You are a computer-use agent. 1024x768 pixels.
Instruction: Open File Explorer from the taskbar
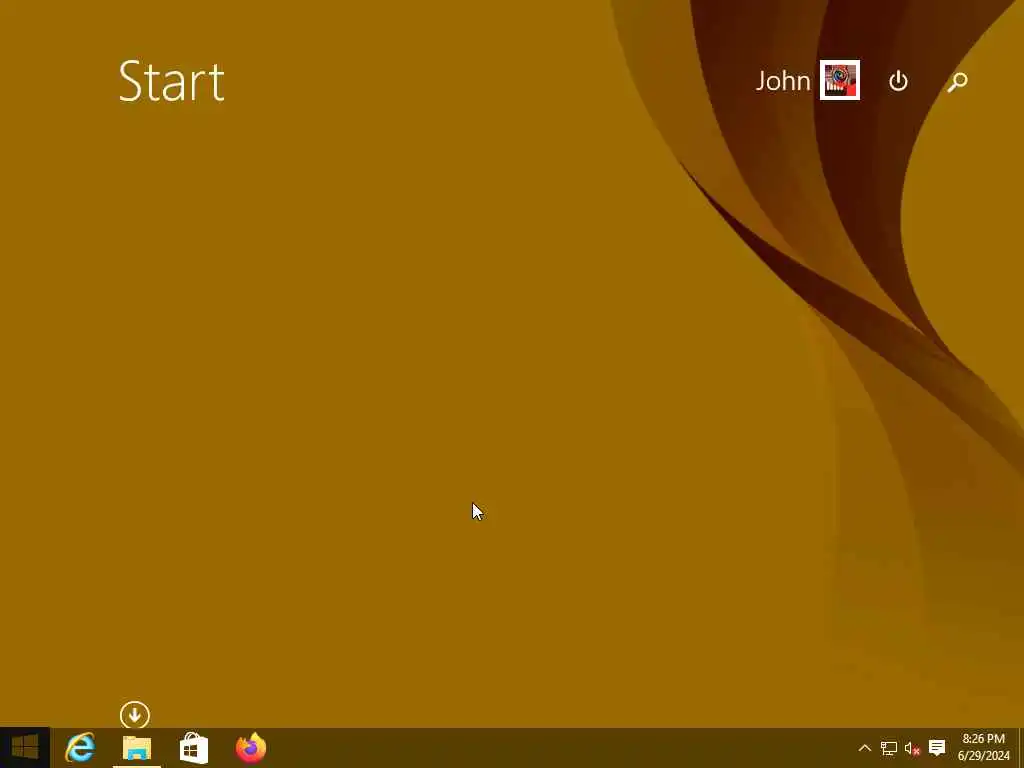point(136,747)
